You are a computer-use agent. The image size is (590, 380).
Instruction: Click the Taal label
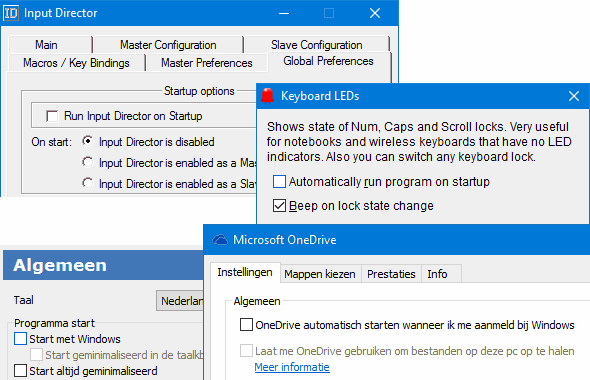click(24, 300)
